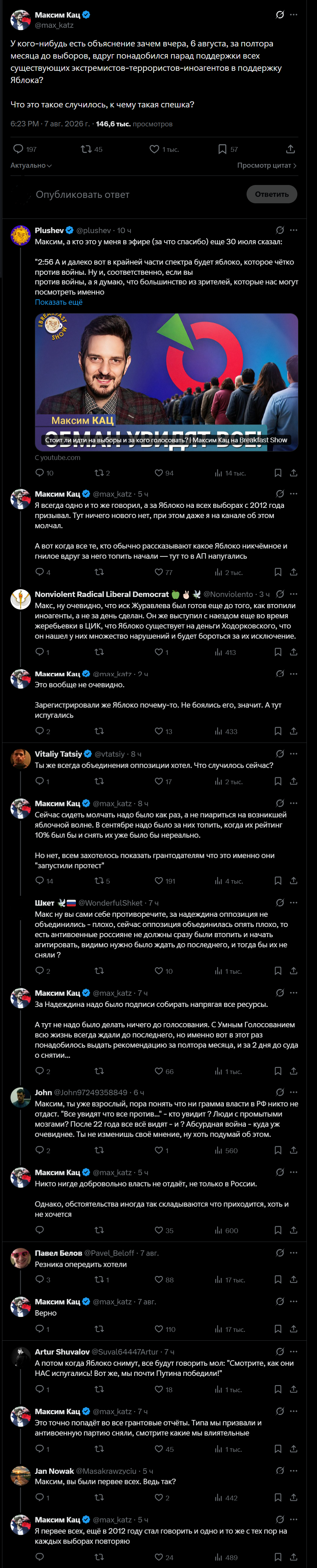
Task: View analytics of Plushev's reply, 14 тыс.
Action: point(230,473)
